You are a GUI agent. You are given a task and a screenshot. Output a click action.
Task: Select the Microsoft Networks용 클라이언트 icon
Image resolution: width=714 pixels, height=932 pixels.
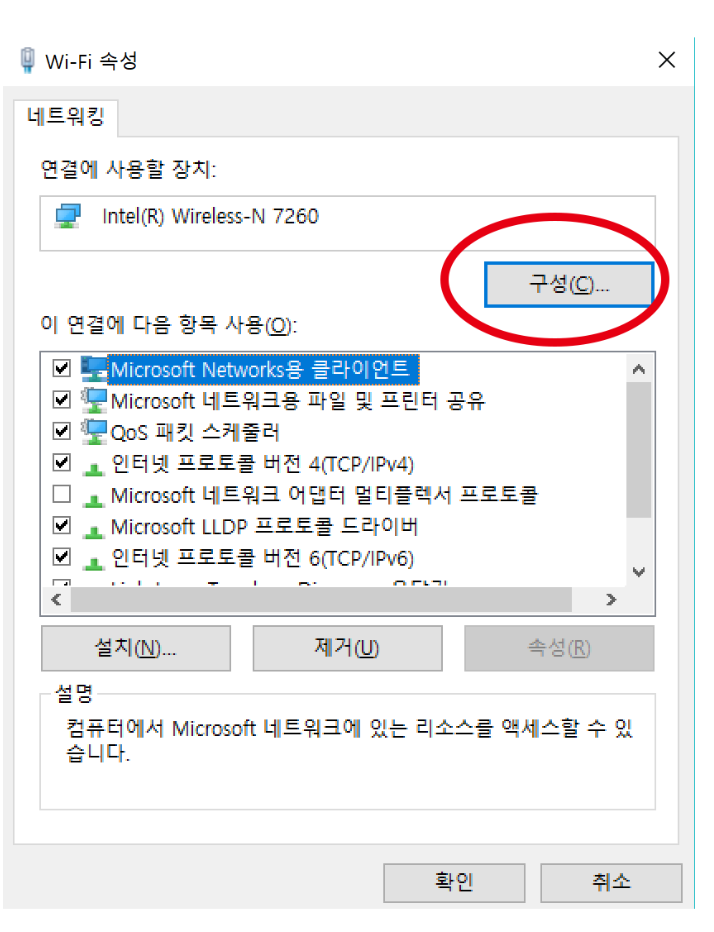click(94, 369)
